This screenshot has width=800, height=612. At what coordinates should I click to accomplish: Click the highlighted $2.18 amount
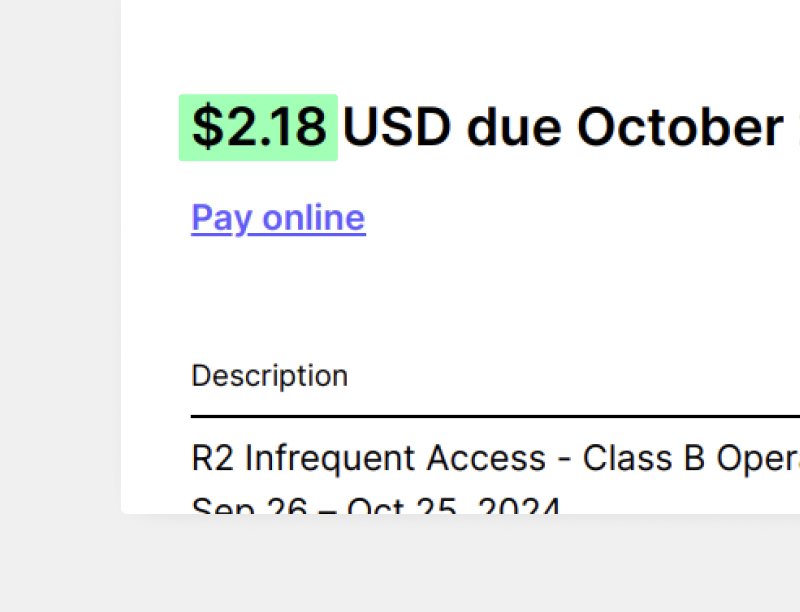pyautogui.click(x=259, y=128)
